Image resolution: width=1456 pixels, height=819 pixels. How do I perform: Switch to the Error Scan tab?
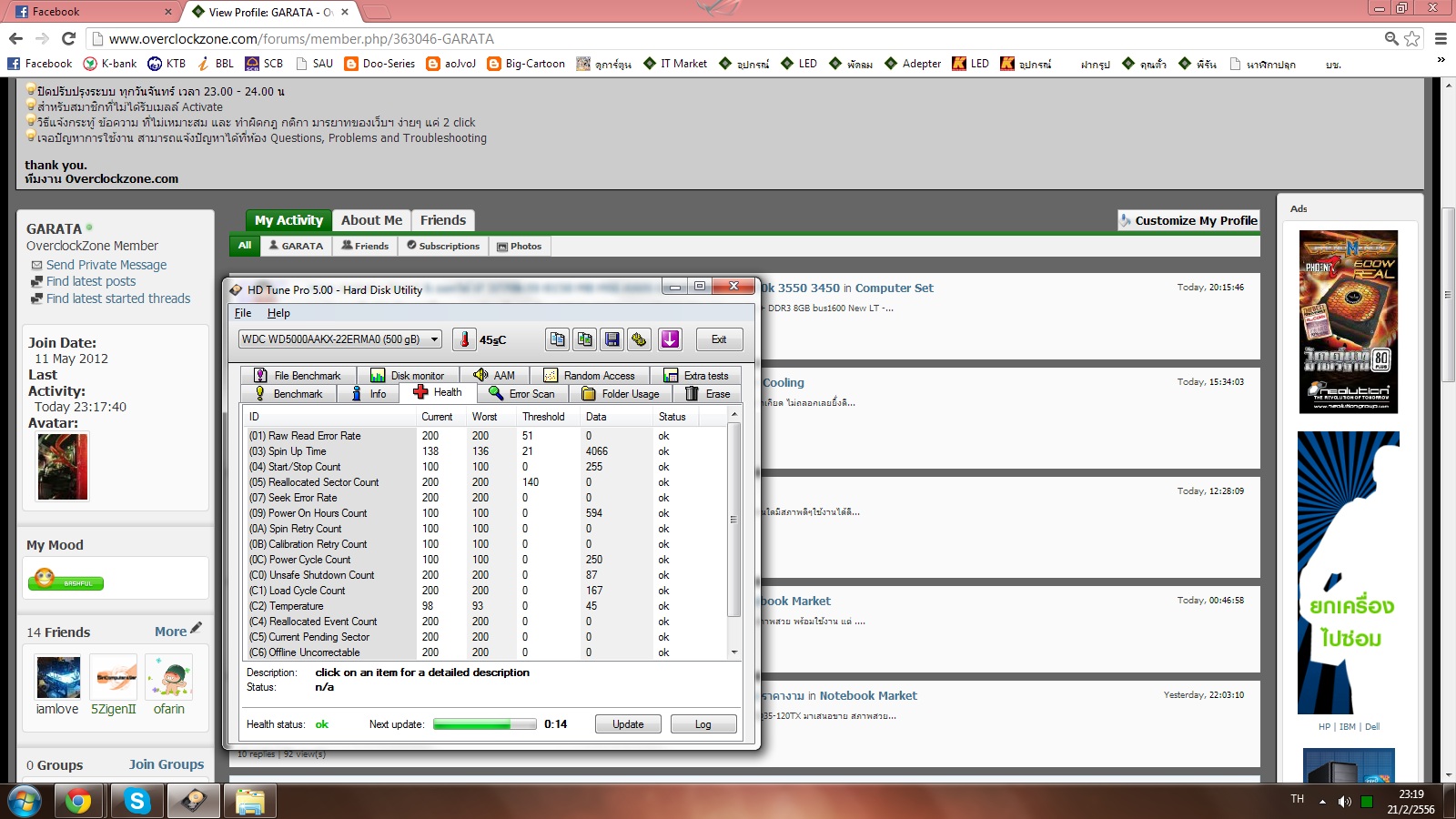coord(522,394)
